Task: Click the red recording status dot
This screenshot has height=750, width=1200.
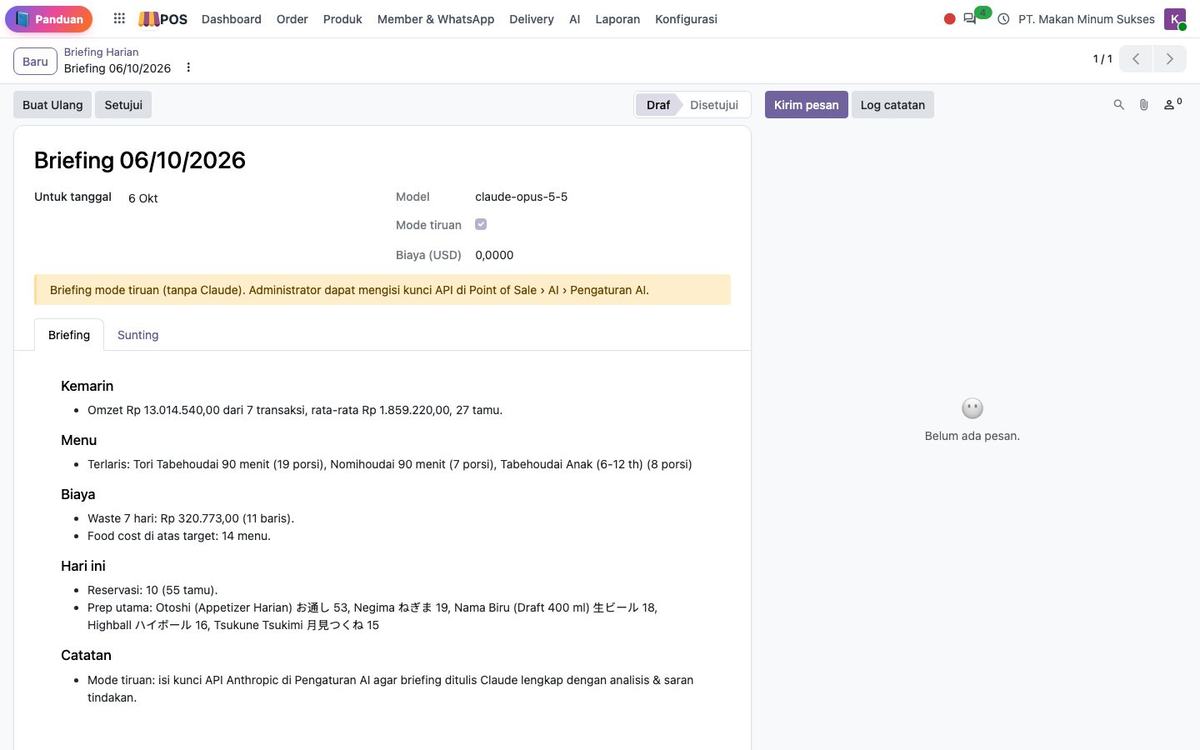Action: tap(950, 19)
